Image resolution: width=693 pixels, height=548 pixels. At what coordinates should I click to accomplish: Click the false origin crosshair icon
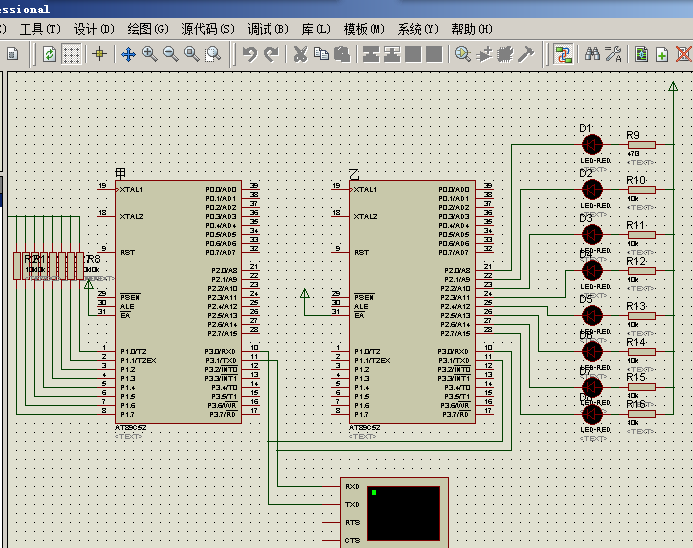(x=99, y=54)
